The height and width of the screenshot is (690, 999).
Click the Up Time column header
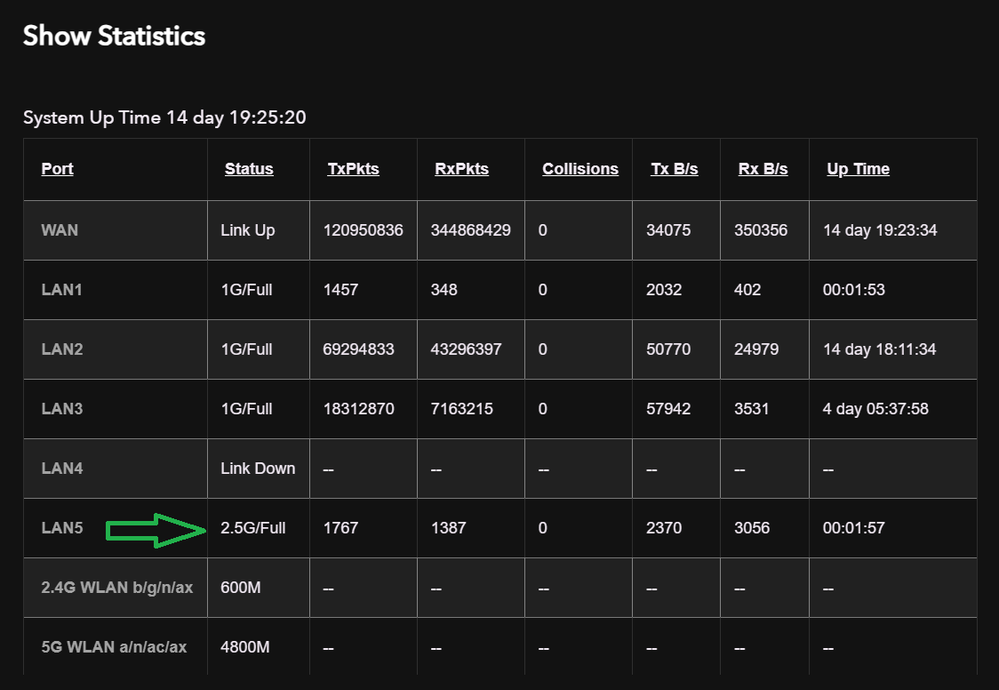858,169
